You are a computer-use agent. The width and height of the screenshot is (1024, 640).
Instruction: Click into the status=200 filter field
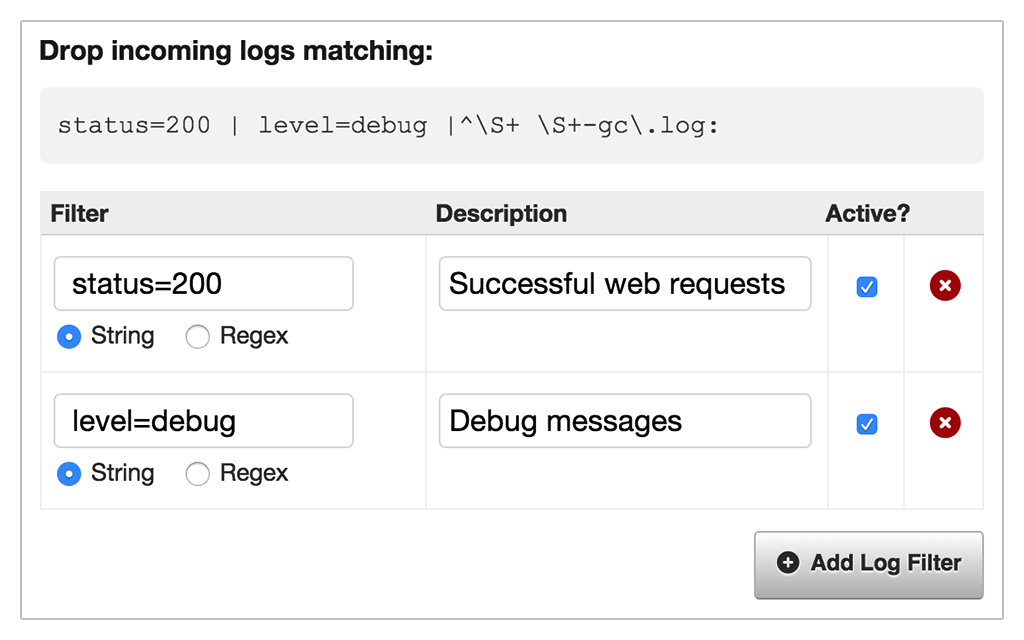203,284
